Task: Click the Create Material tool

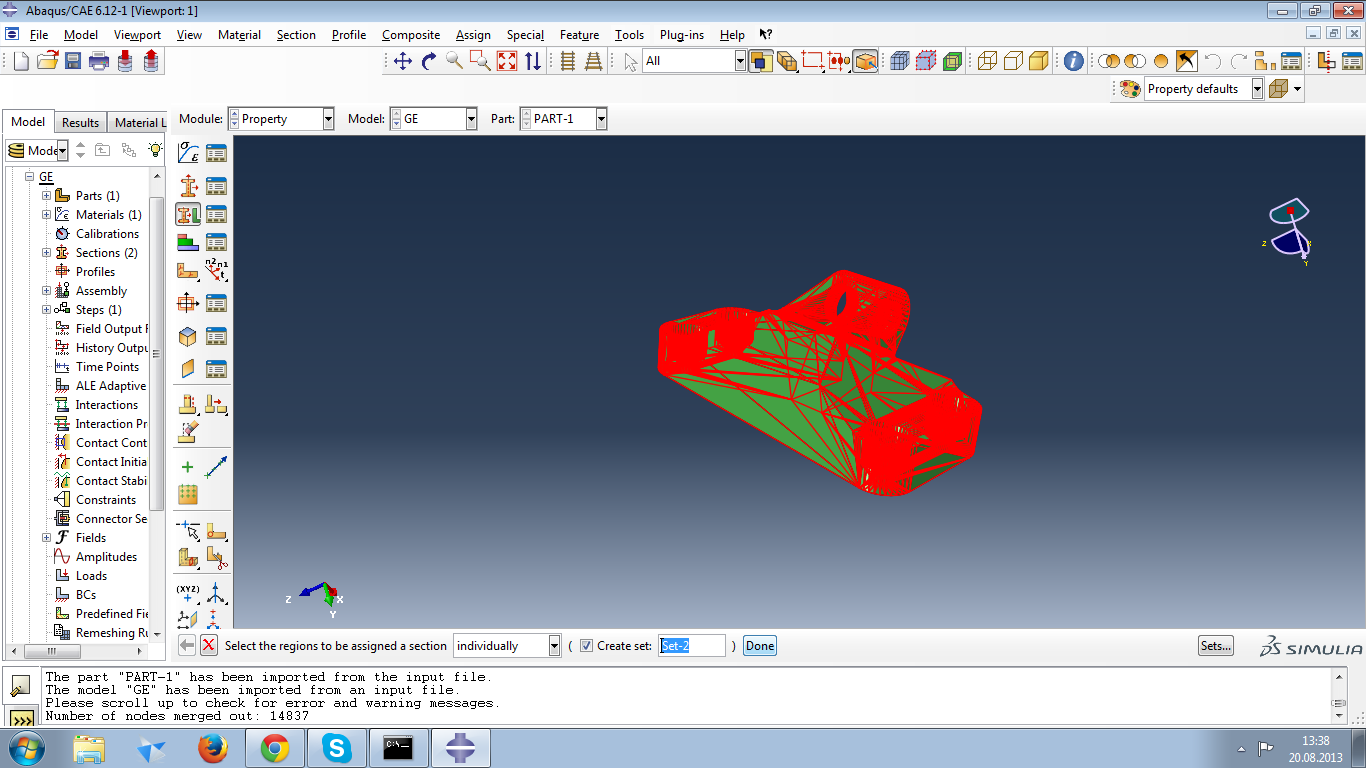Action: (x=188, y=153)
